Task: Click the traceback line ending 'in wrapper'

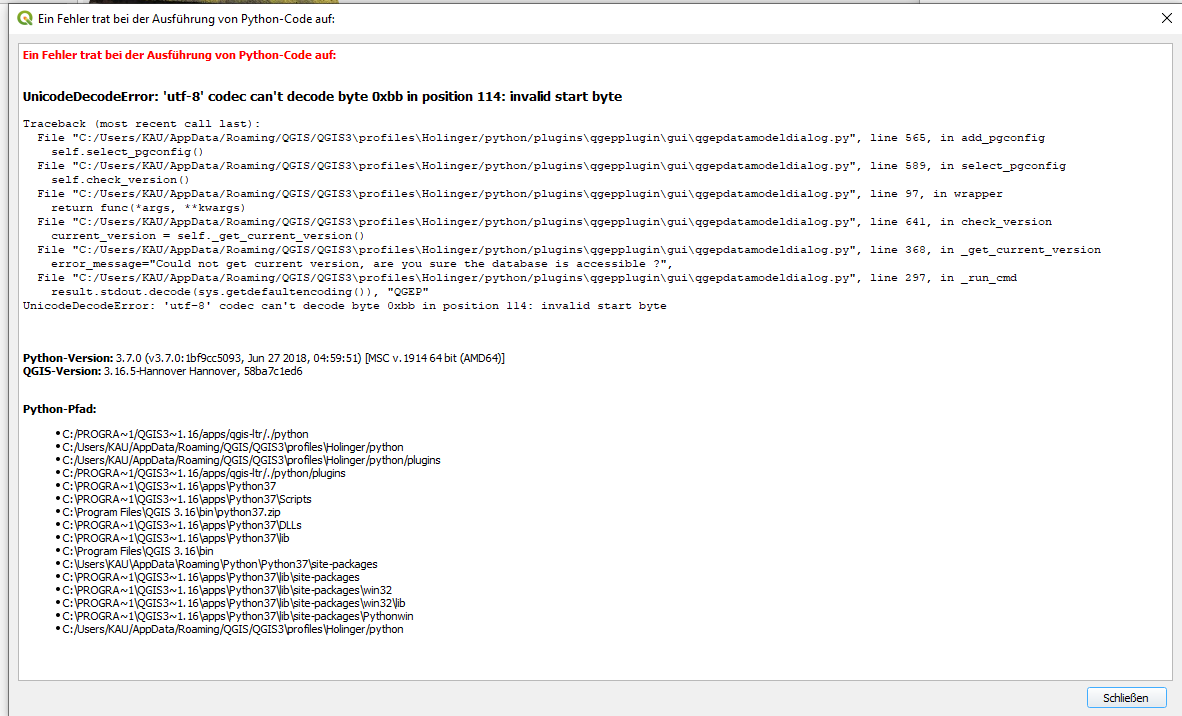Action: [520, 194]
